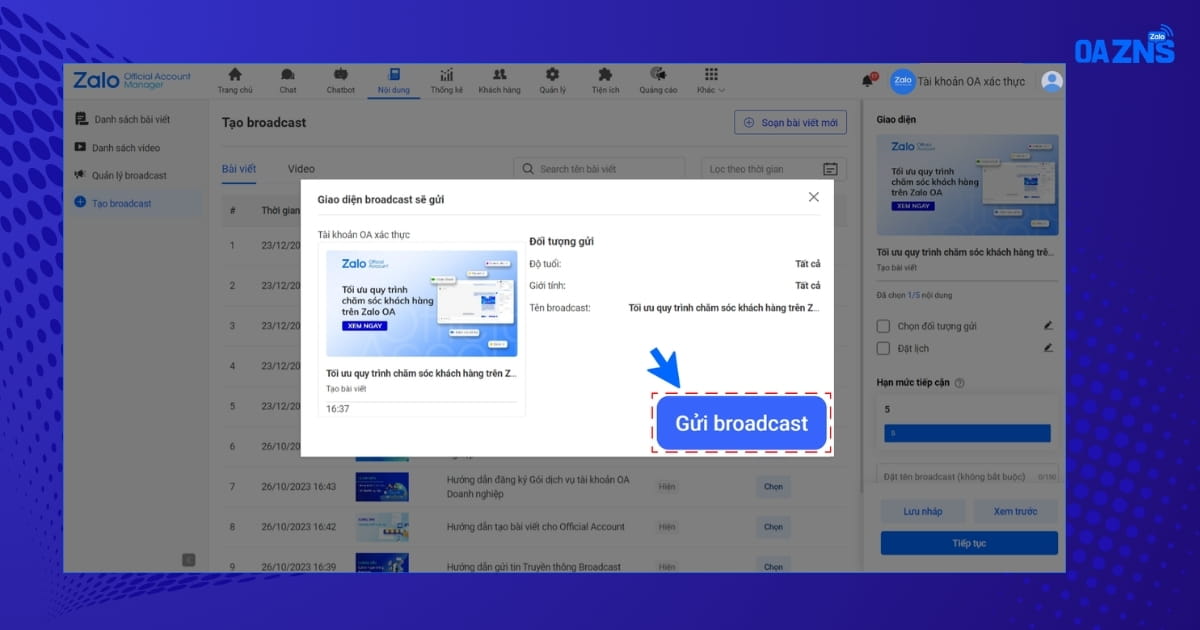1200x630 pixels.
Task: Open the Chat icon in top navigation
Action: click(x=288, y=80)
